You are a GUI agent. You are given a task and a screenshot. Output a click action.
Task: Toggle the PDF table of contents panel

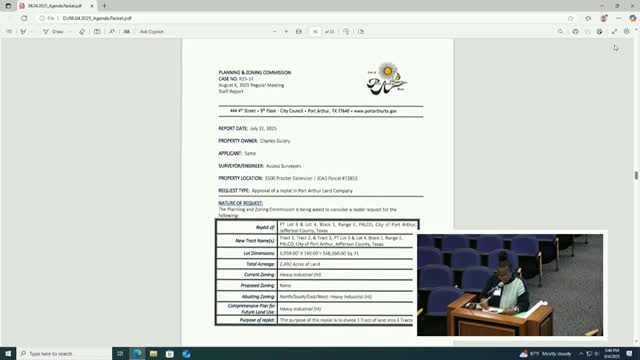pyautogui.click(x=9, y=31)
